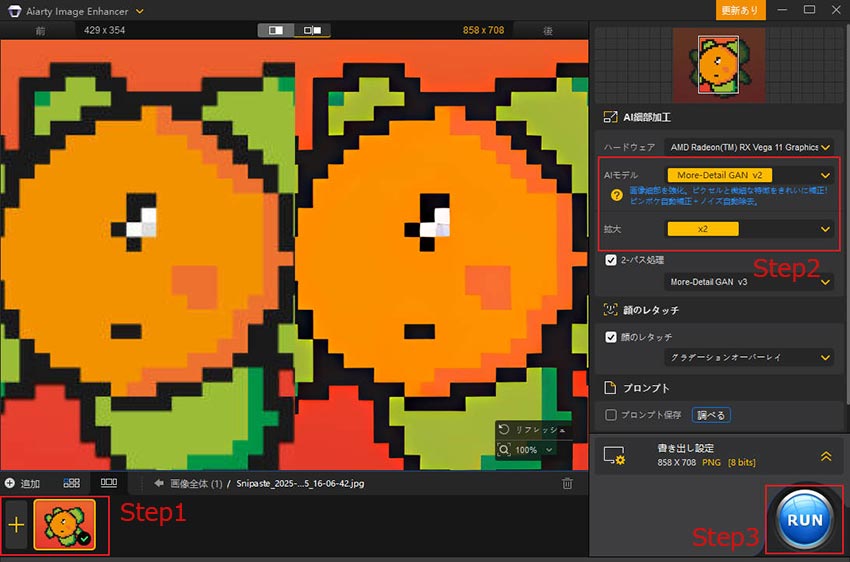850x562 pixels.
Task: Maximize the Aiarty window
Action: 809,10
